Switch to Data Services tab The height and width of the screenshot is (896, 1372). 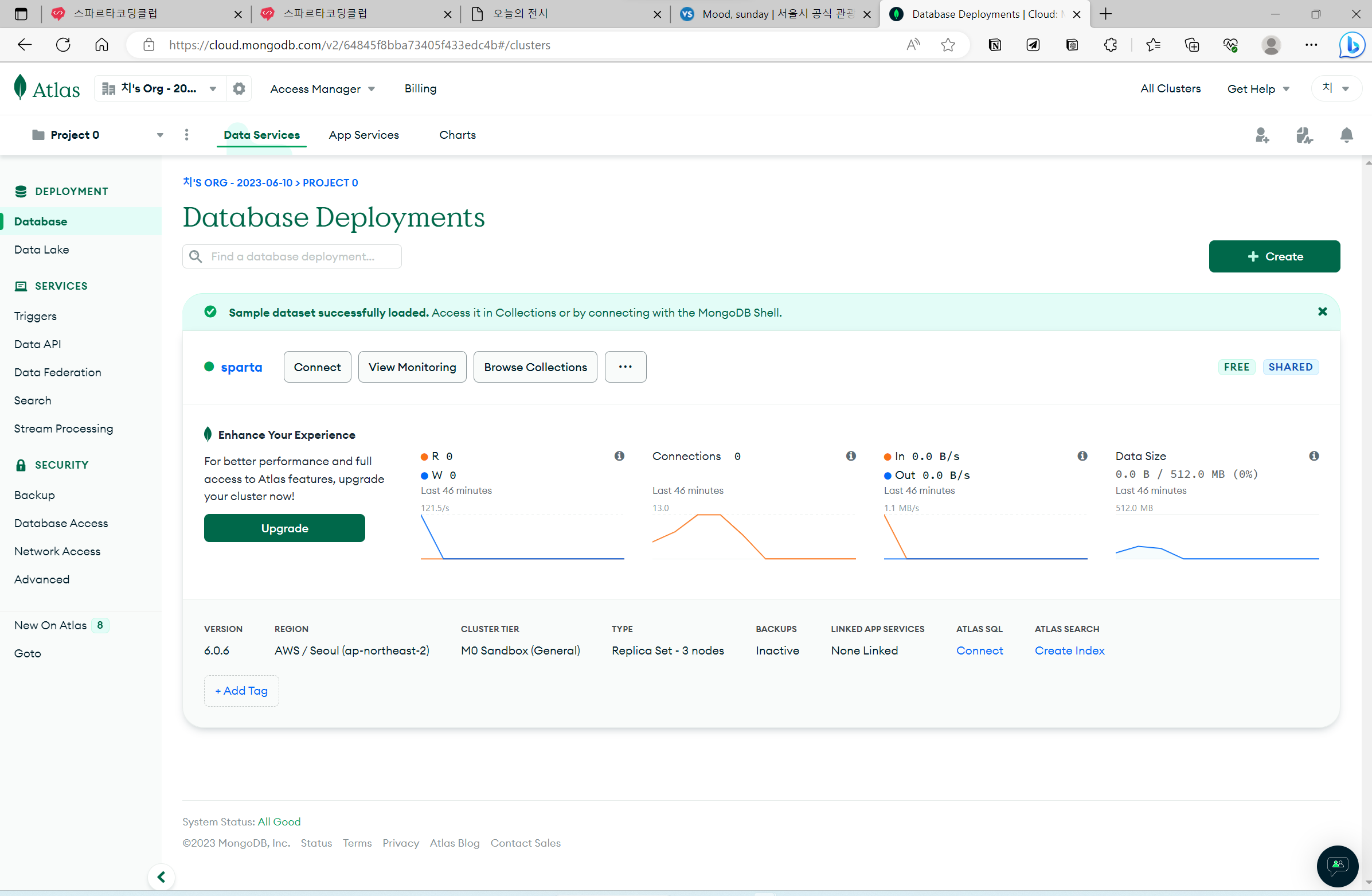[x=261, y=135]
